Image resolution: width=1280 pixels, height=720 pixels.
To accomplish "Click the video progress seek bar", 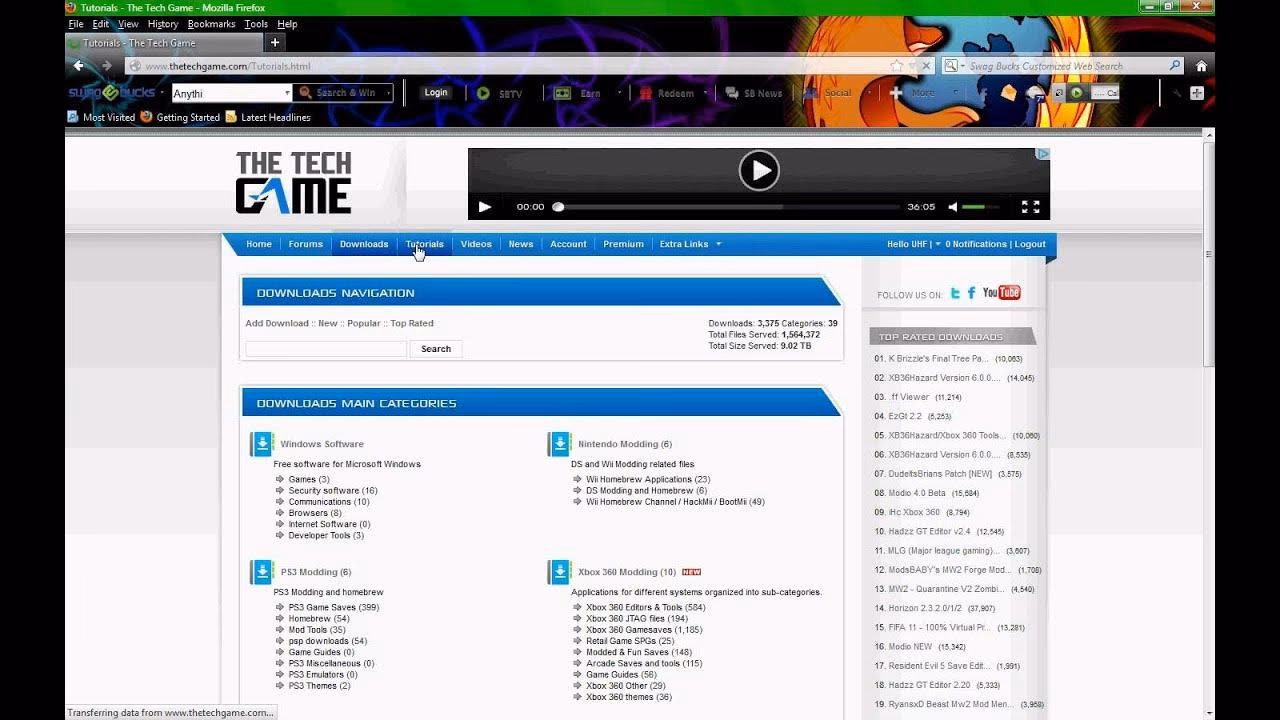I will point(727,207).
